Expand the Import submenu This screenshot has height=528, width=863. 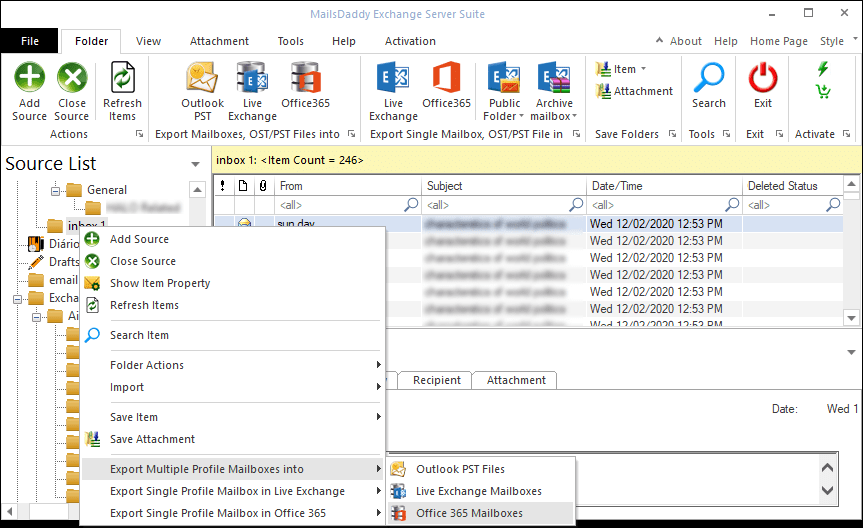tap(232, 387)
